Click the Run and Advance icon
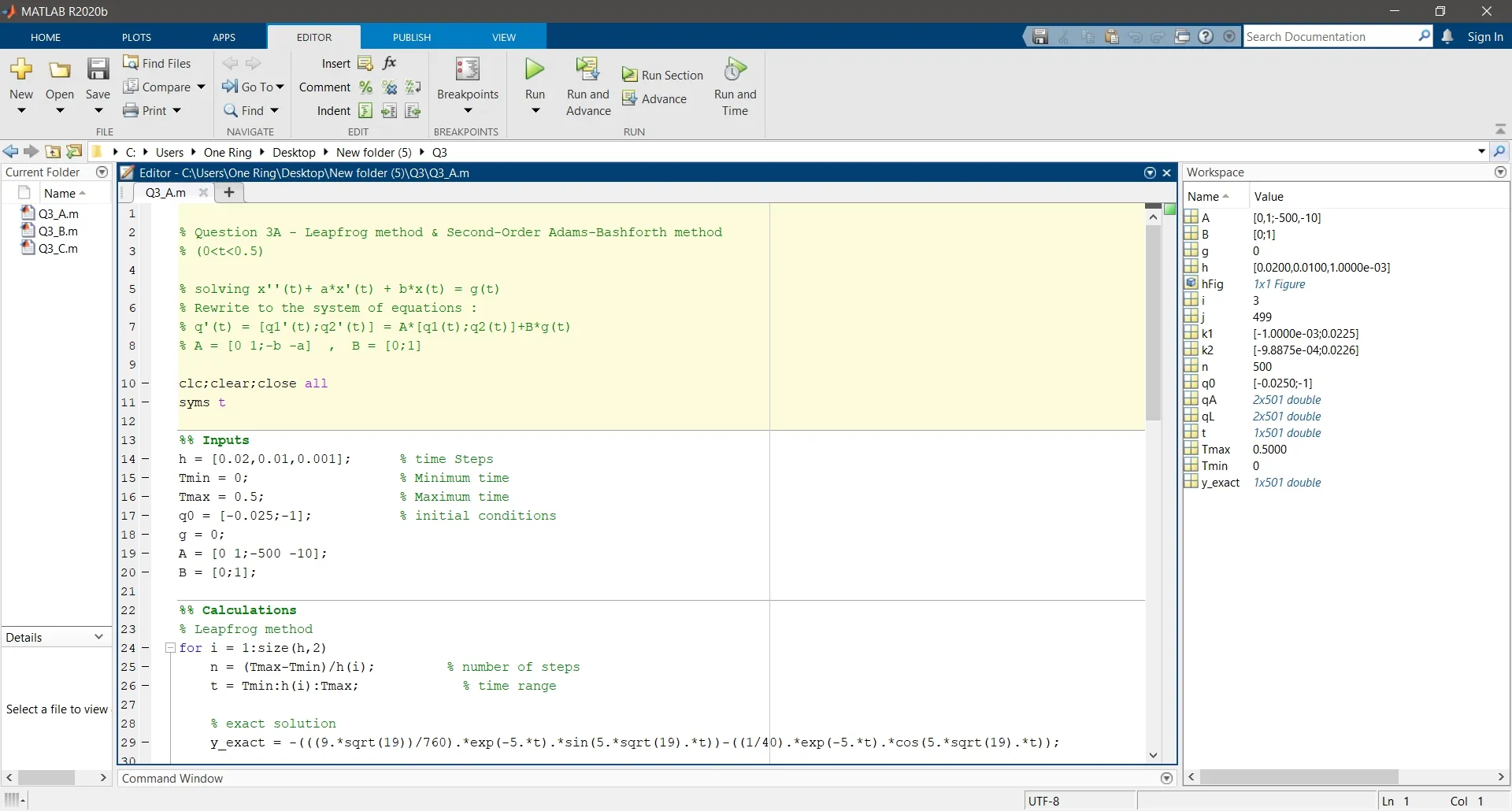Image resolution: width=1512 pixels, height=811 pixels. click(x=587, y=69)
